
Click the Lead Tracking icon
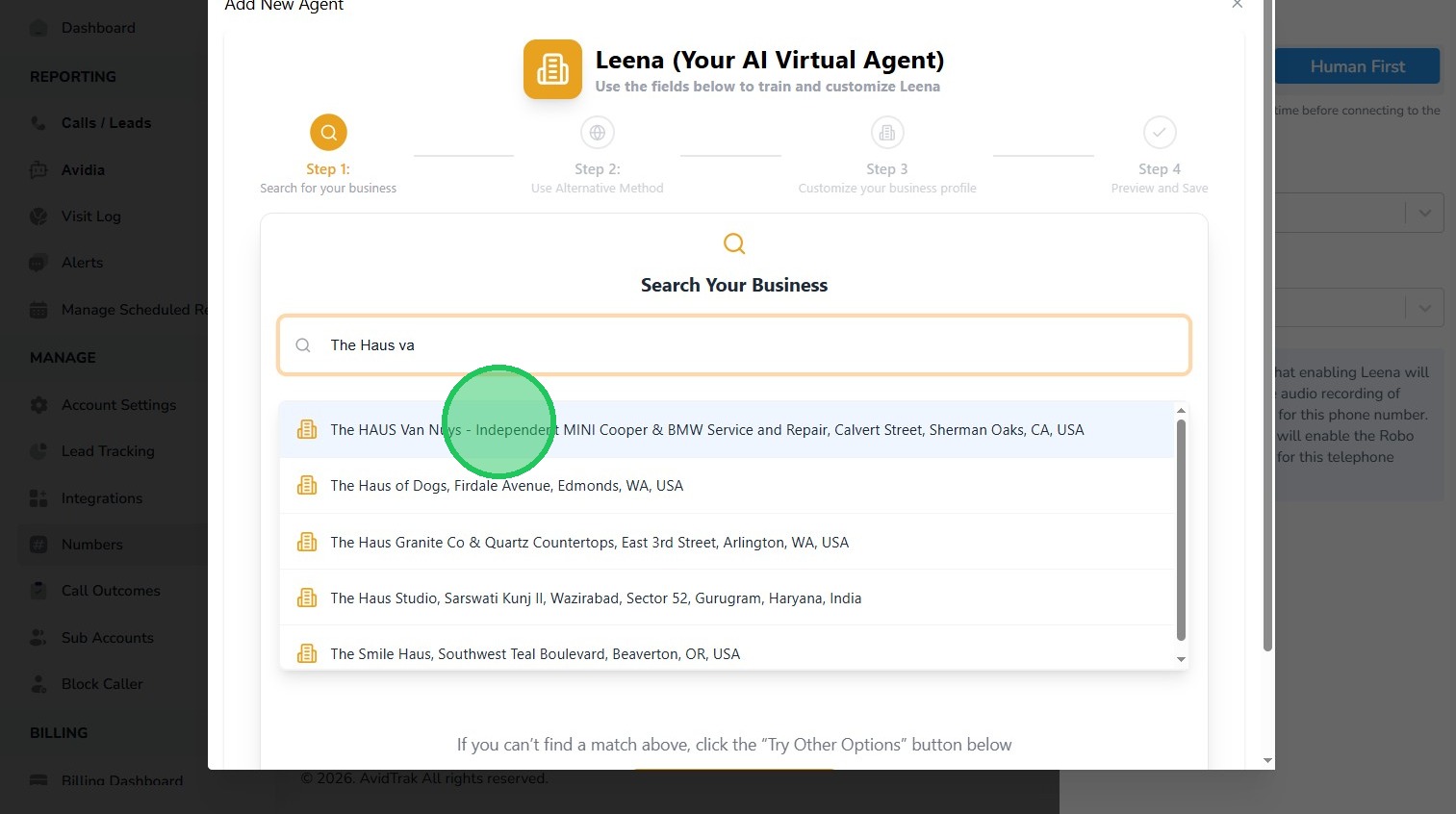[x=38, y=451]
